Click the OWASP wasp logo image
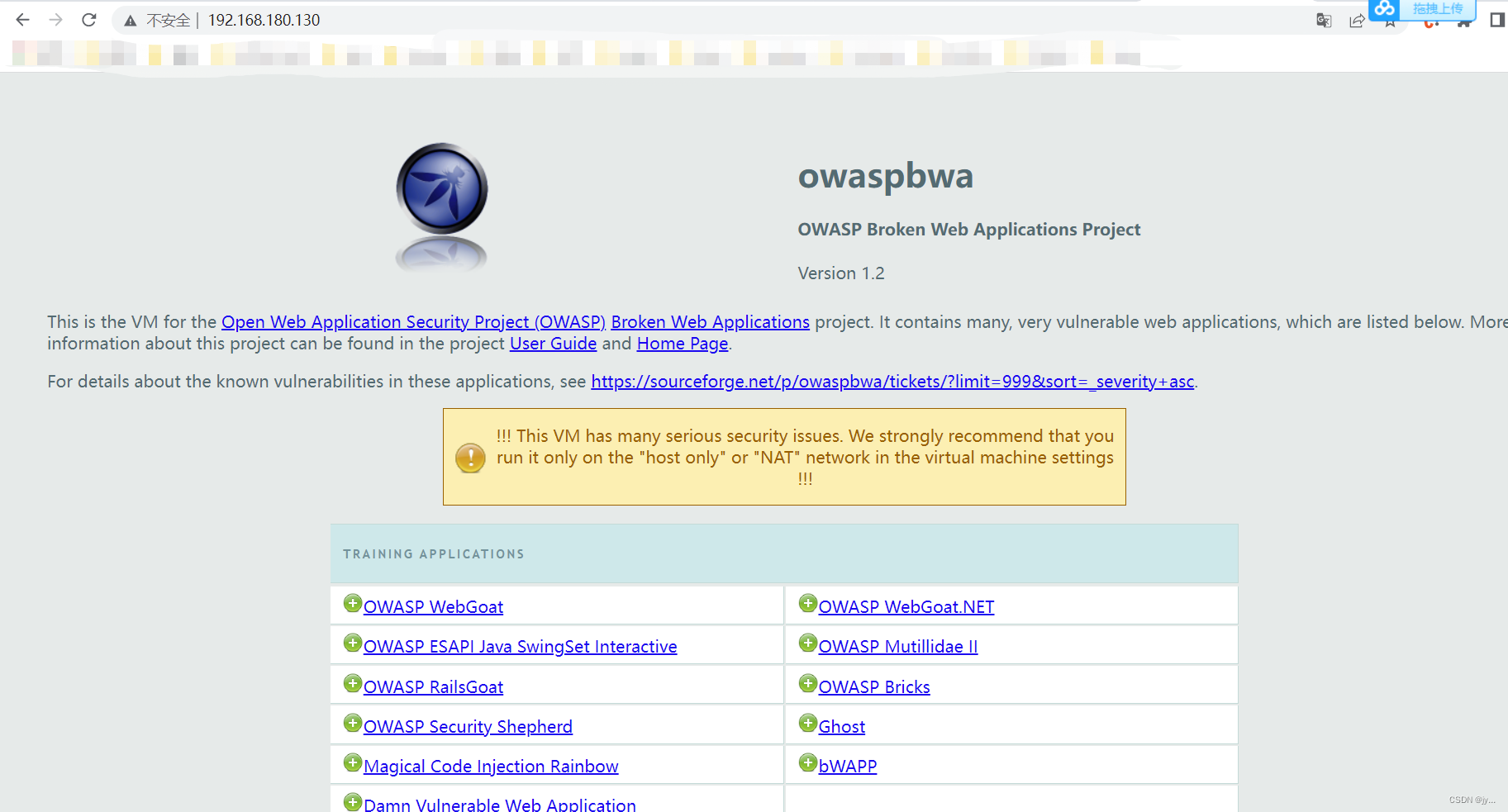This screenshot has height=812, width=1508. tap(442, 207)
